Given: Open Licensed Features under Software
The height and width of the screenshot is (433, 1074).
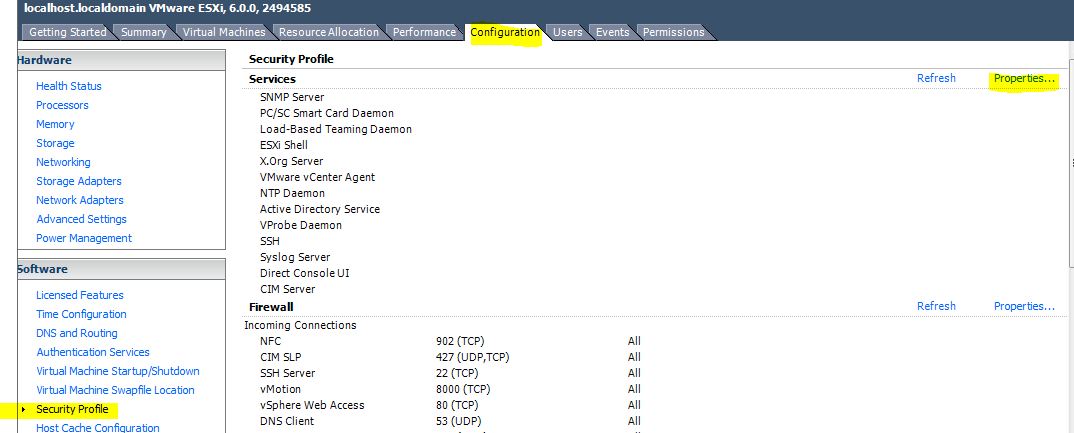Looking at the screenshot, I should click(x=79, y=295).
